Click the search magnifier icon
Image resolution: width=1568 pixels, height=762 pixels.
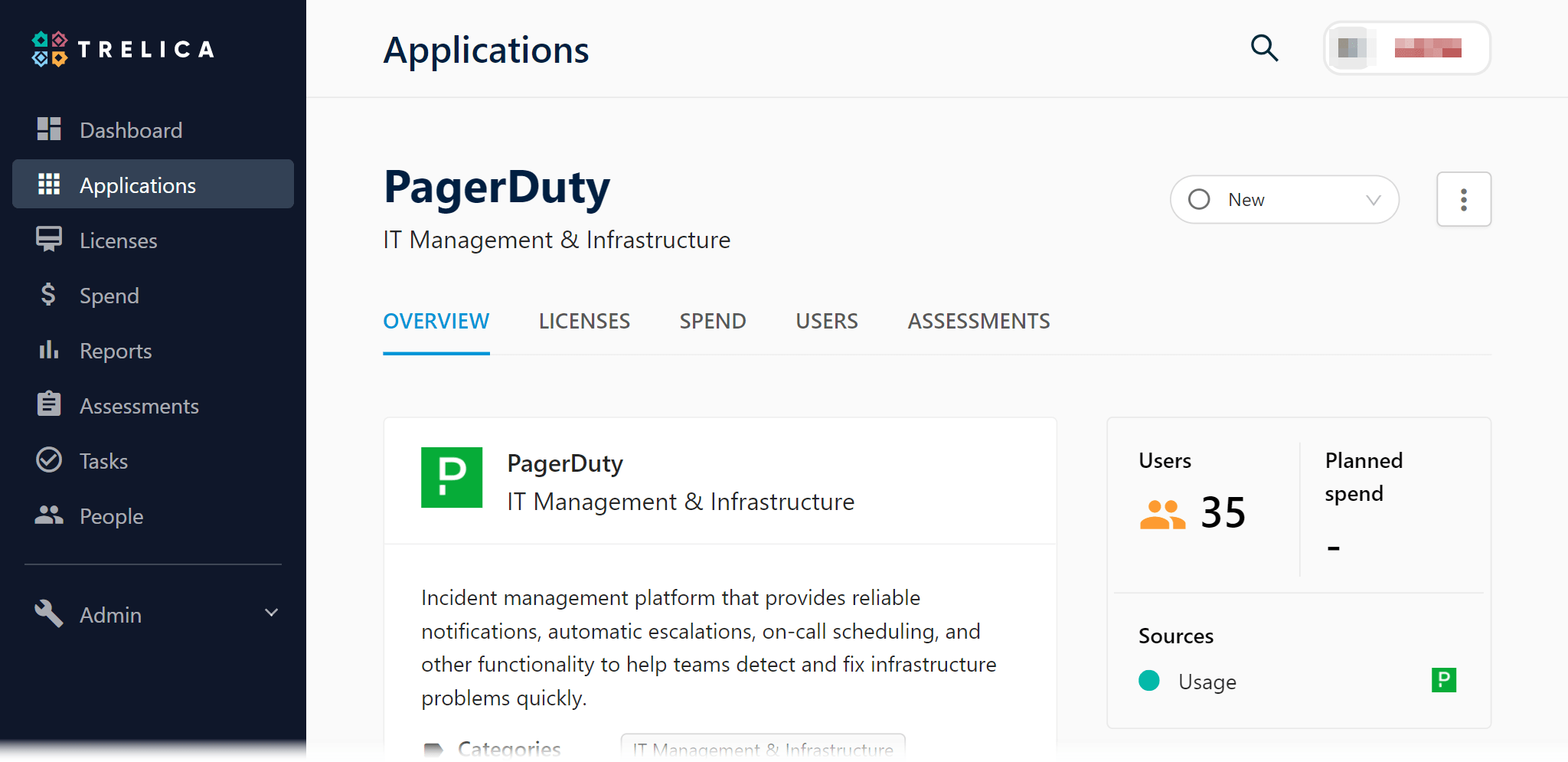1265,47
